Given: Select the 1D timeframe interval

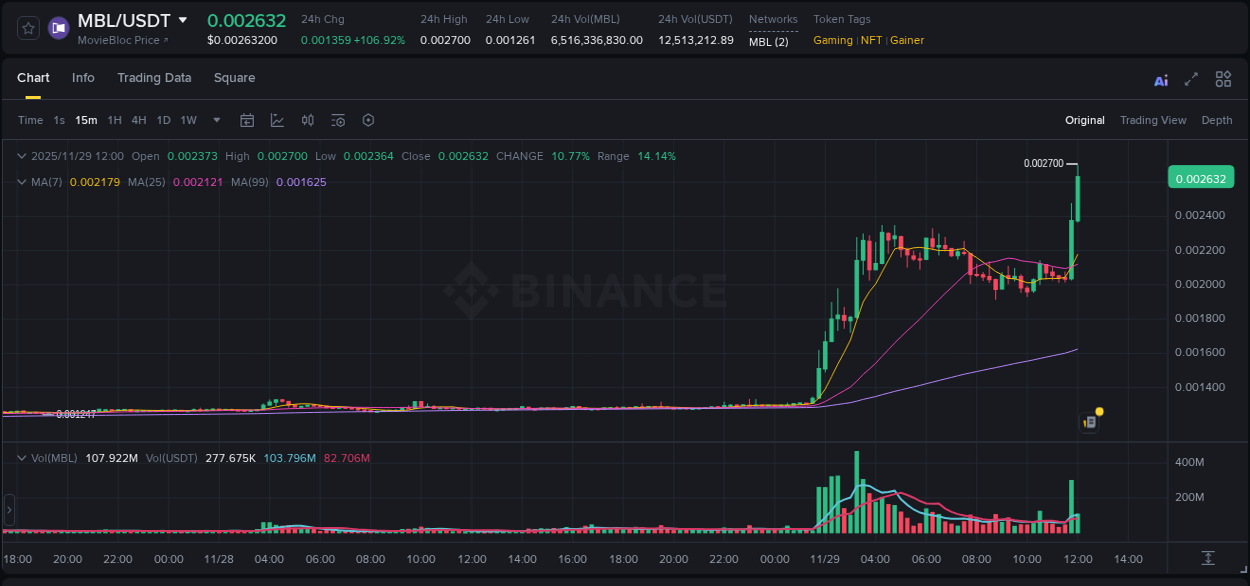Looking at the screenshot, I should 163,120.
